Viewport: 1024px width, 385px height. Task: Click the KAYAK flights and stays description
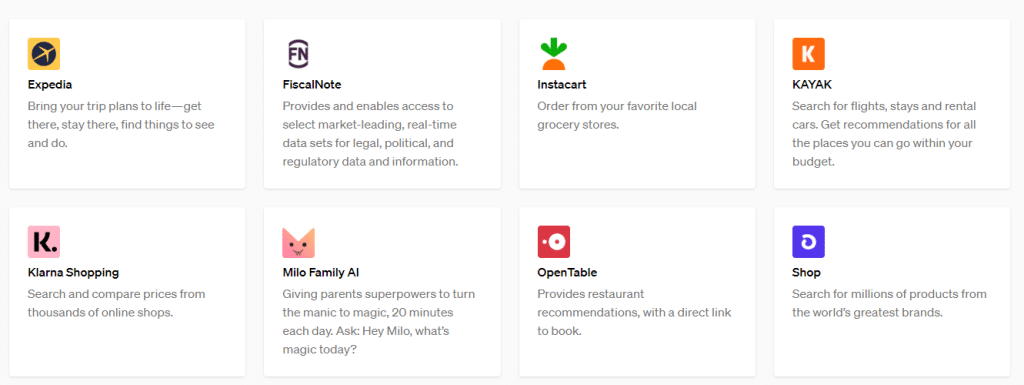click(x=884, y=134)
